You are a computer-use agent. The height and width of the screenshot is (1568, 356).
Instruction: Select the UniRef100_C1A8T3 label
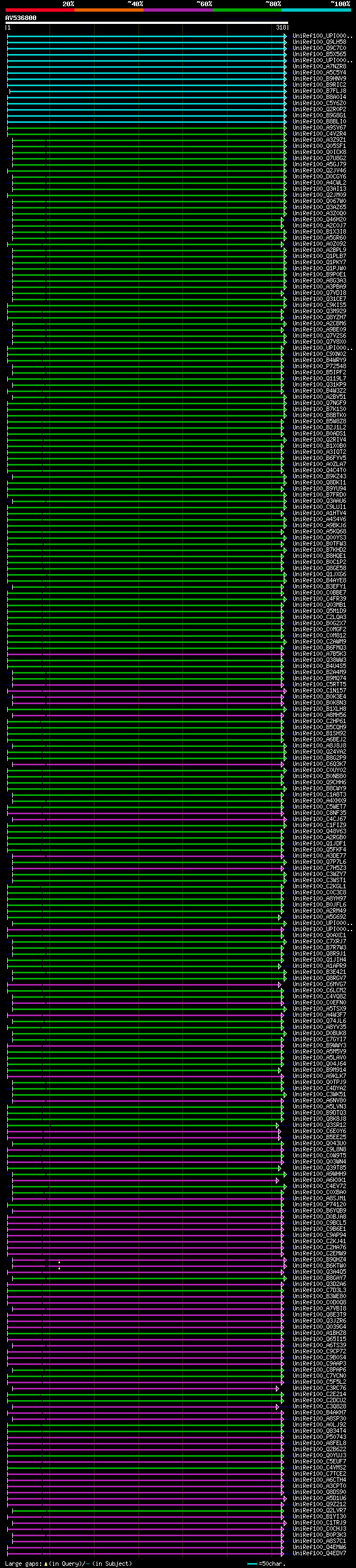[319, 794]
